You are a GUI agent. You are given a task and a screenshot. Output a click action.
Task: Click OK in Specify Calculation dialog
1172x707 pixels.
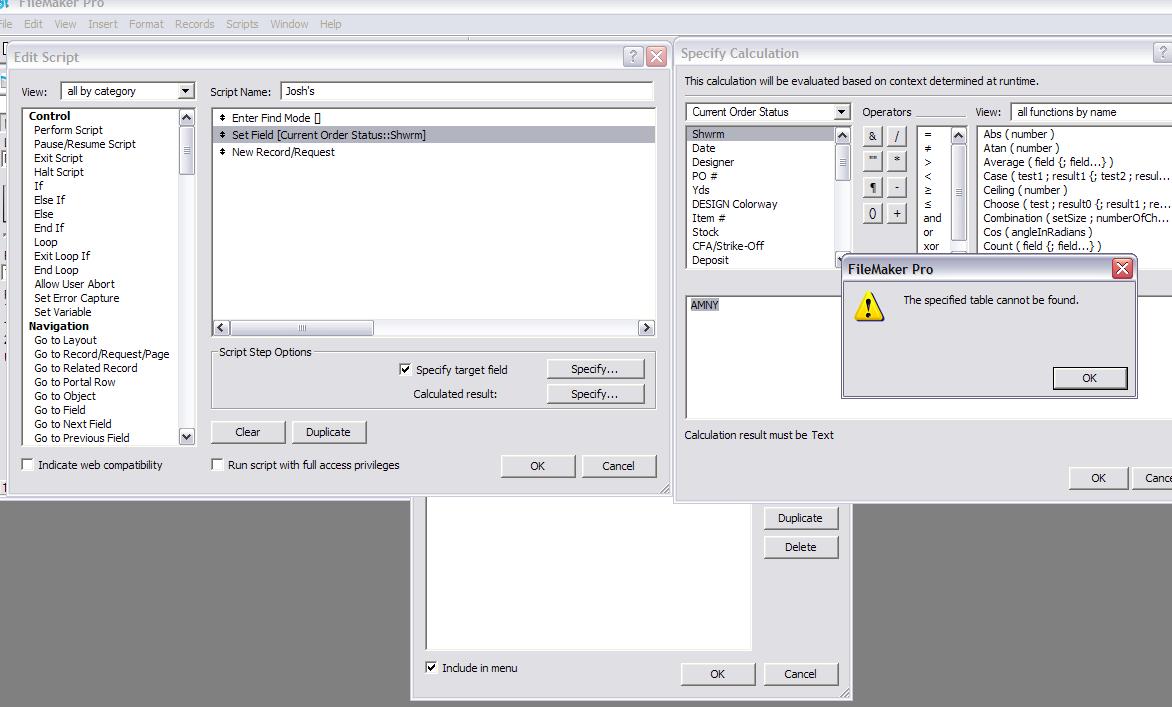point(1098,478)
